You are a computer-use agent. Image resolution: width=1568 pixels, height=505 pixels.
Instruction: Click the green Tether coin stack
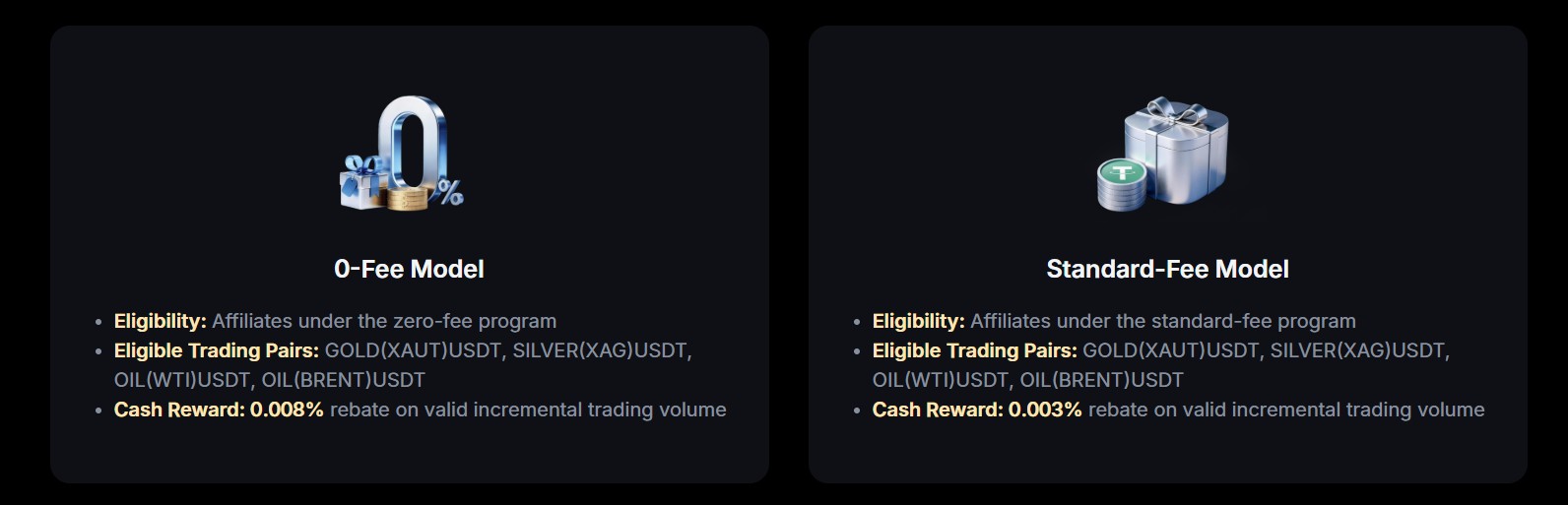pos(1121,184)
